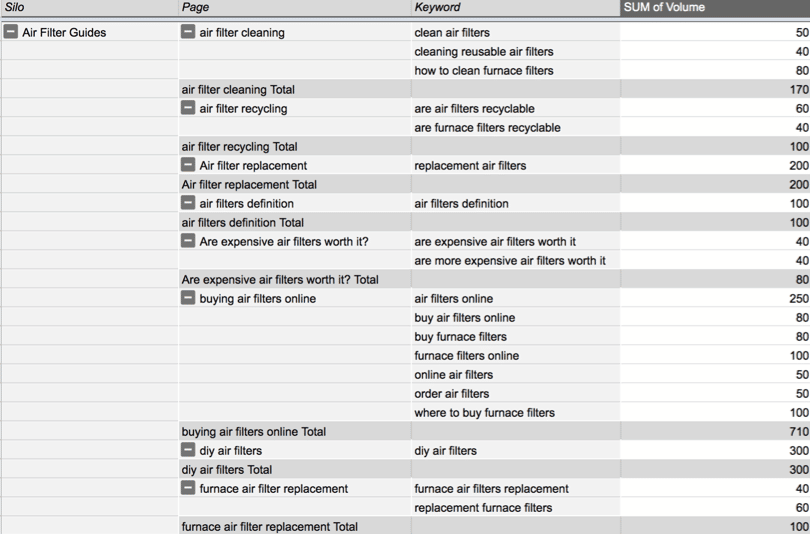811x534 pixels.
Task: Click the 'are furnace filters recyclable' cell
Action: point(516,127)
